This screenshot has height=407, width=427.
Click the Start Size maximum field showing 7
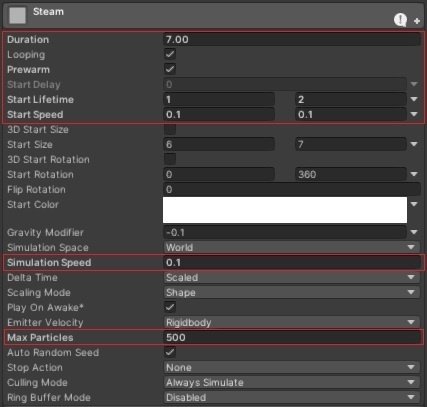point(351,144)
